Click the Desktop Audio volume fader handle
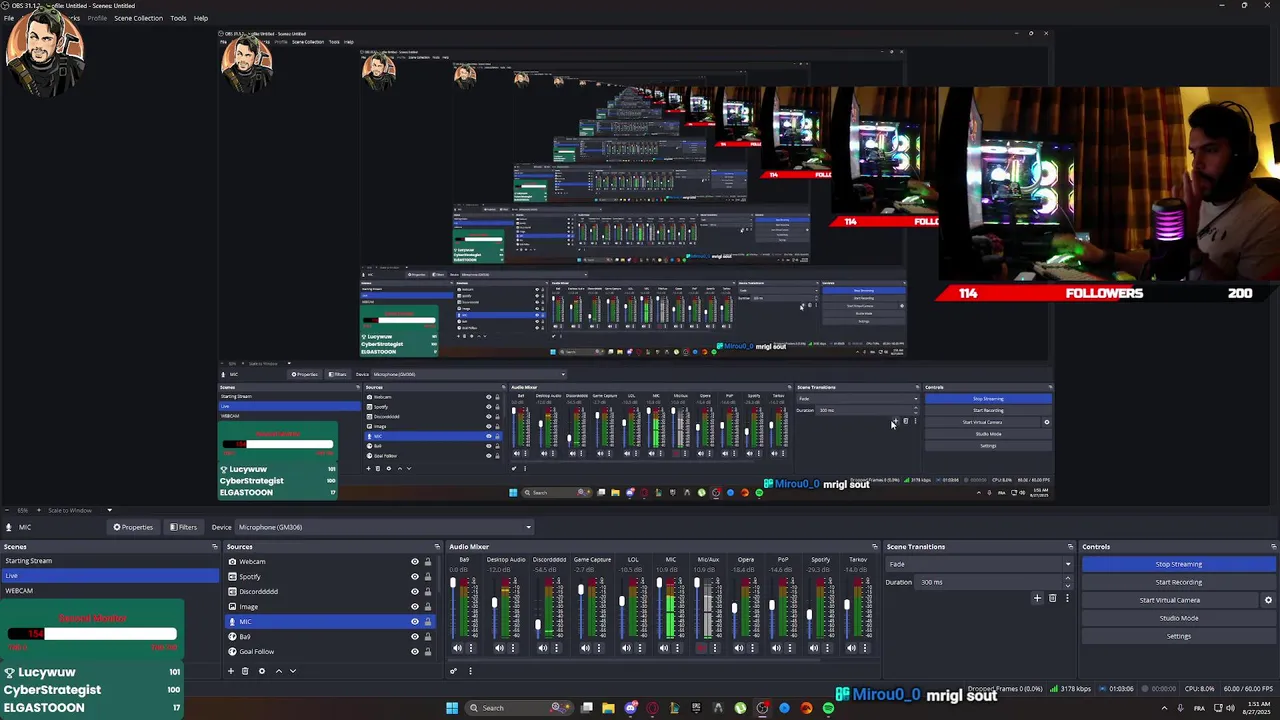The image size is (1280, 720). click(x=494, y=603)
